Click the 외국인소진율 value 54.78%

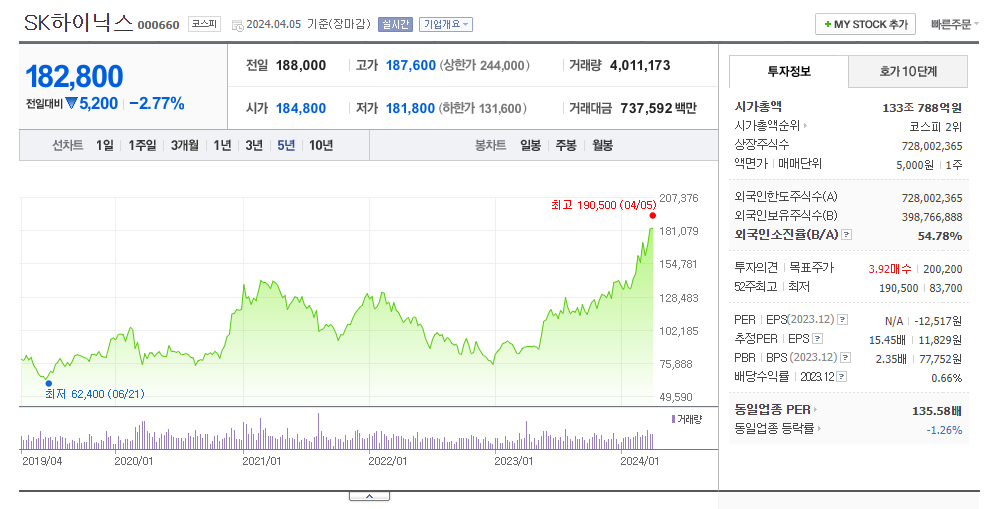(x=940, y=236)
